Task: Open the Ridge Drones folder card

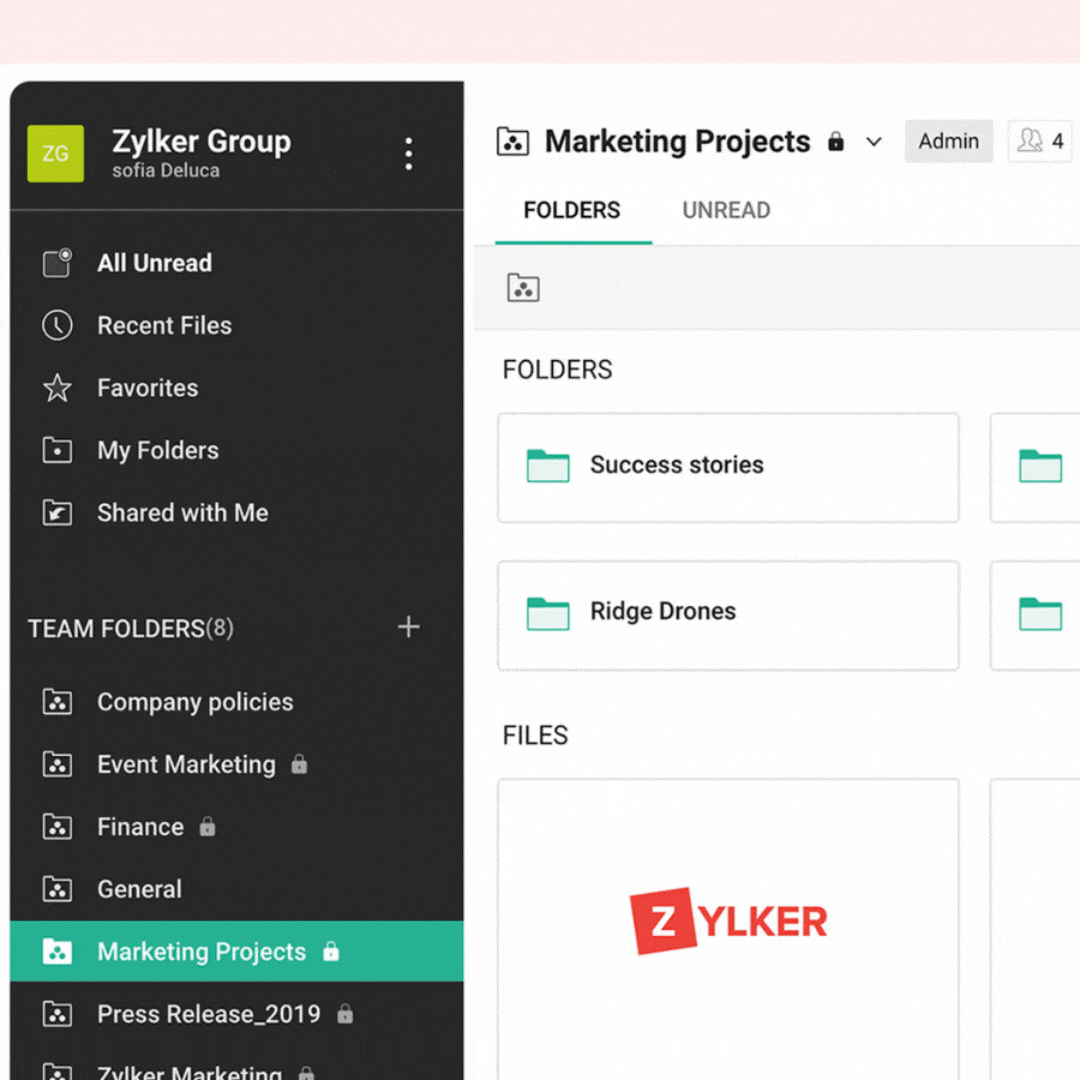Action: coord(728,615)
